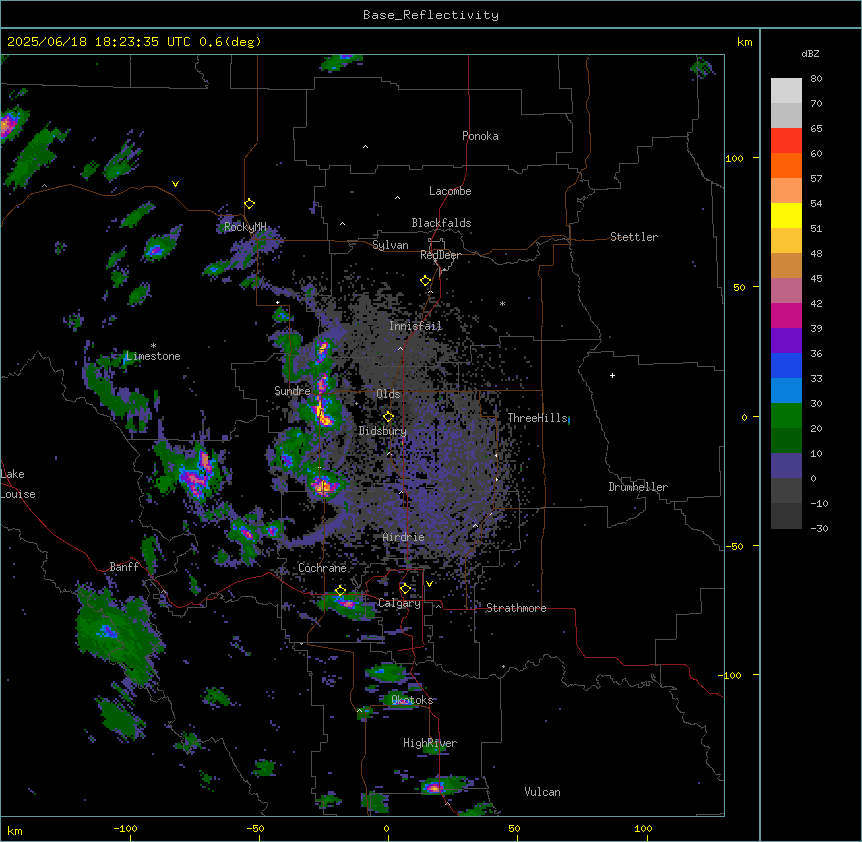Click the asterisk marker above Limestone
This screenshot has height=842, width=862.
click(x=153, y=346)
